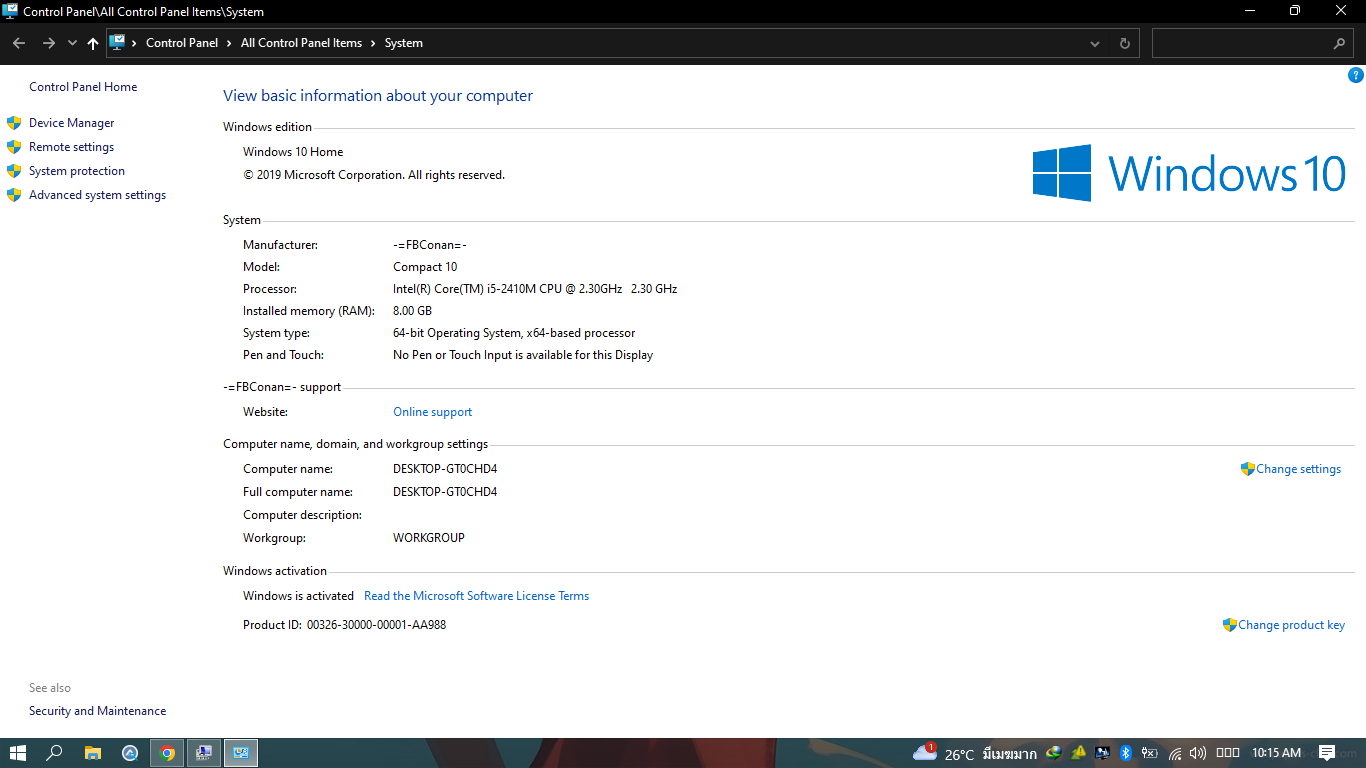This screenshot has width=1366, height=768.
Task: Click the Bluetooth tray icon
Action: 1125,753
